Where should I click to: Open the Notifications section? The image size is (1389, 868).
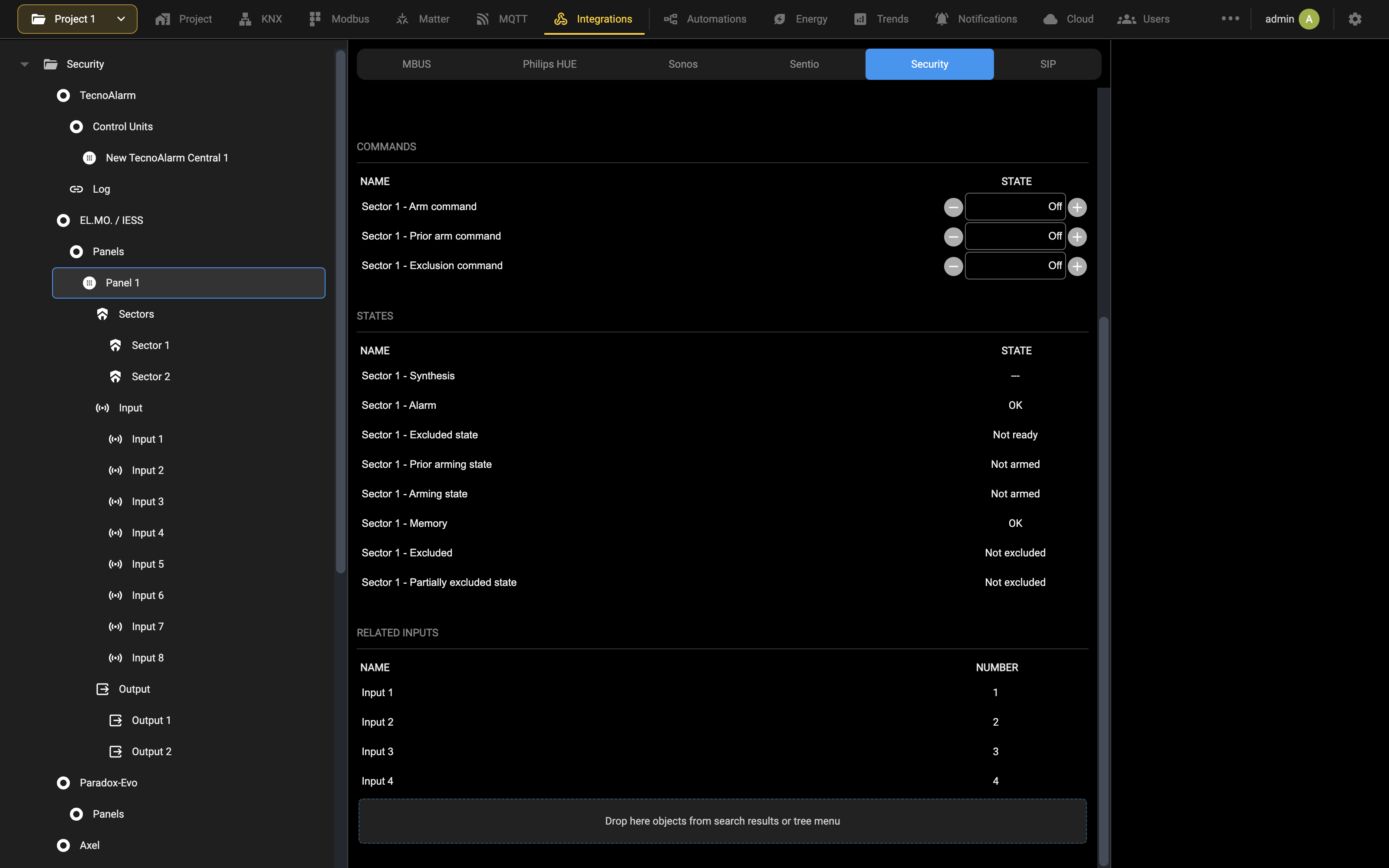pyautogui.click(x=976, y=19)
